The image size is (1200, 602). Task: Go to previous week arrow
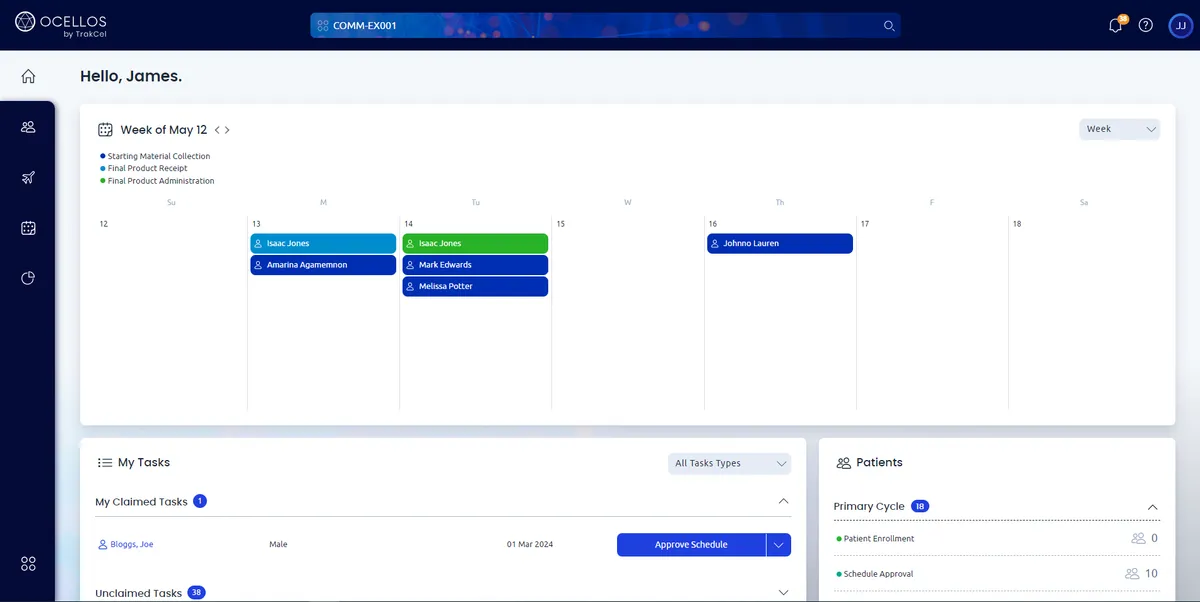coord(217,130)
